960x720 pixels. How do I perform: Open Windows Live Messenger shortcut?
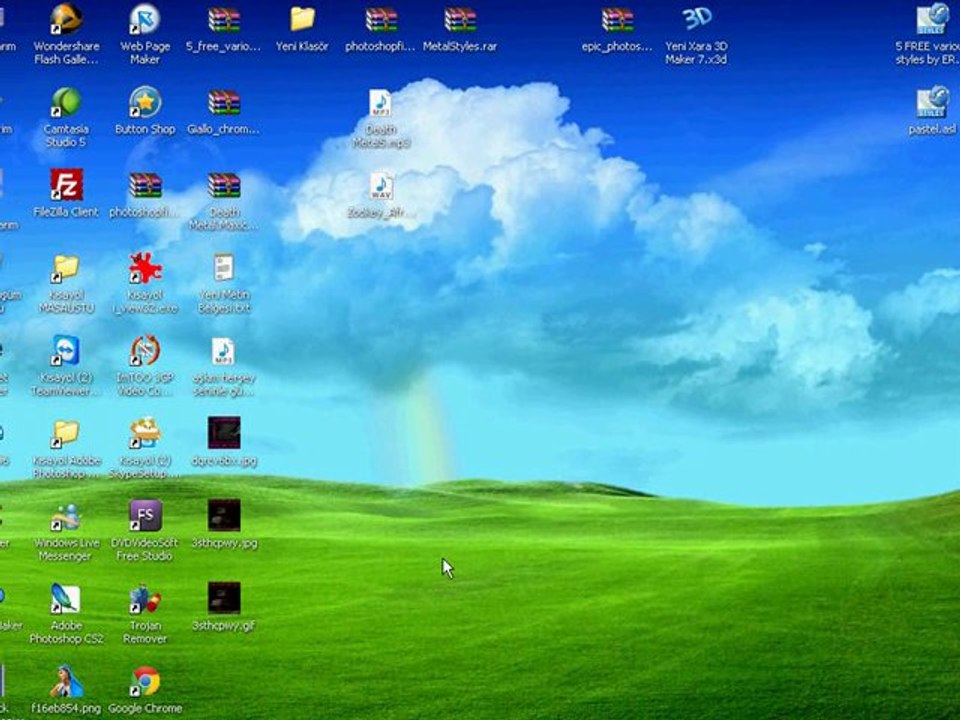66,516
